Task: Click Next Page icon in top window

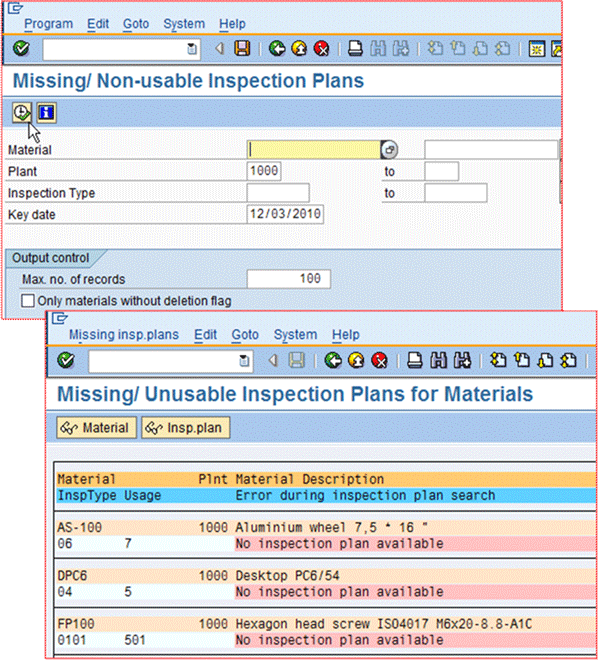Action: 480,48
